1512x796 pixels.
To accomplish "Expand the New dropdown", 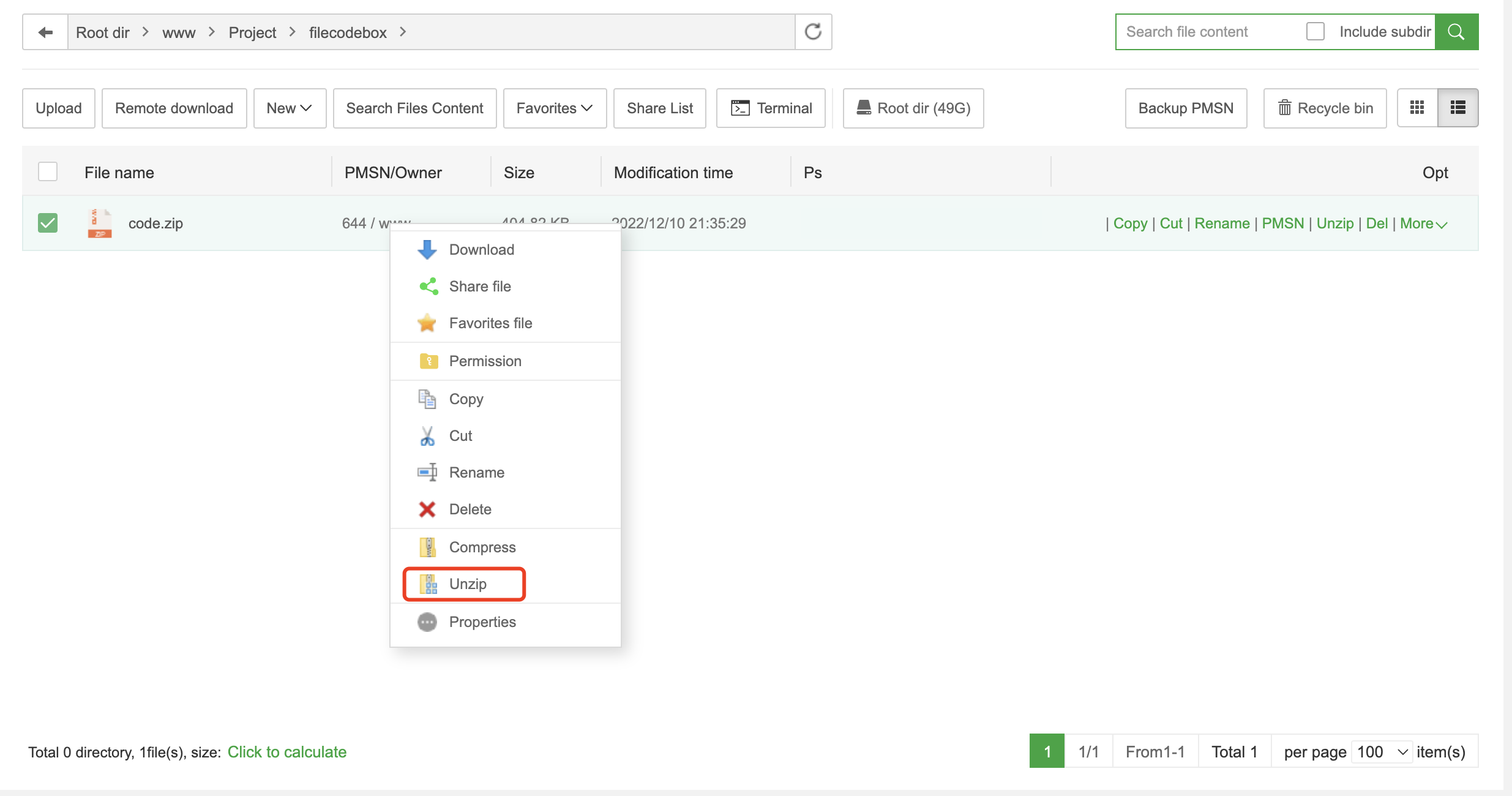I will pos(290,108).
